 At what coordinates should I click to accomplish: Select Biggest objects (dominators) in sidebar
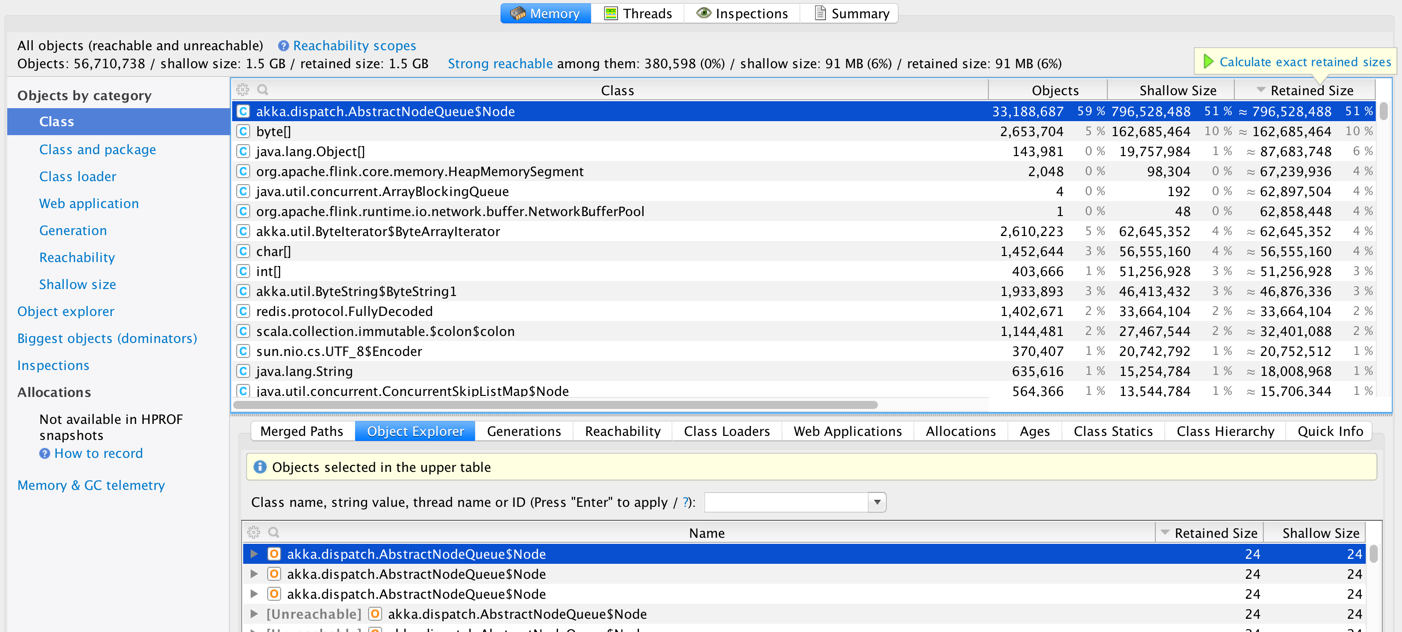107,338
